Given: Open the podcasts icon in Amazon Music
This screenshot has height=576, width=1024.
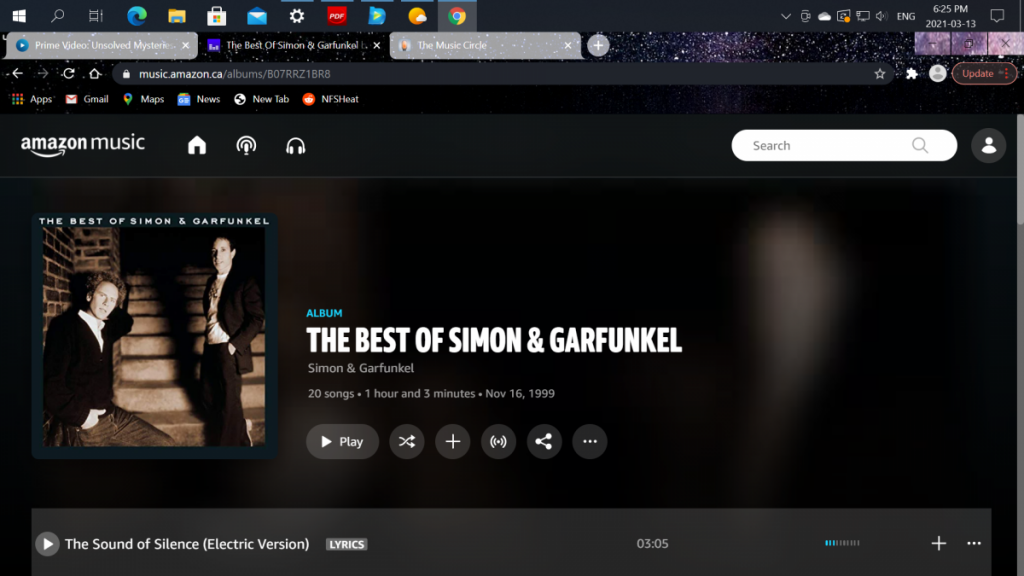Looking at the screenshot, I should click(x=246, y=145).
